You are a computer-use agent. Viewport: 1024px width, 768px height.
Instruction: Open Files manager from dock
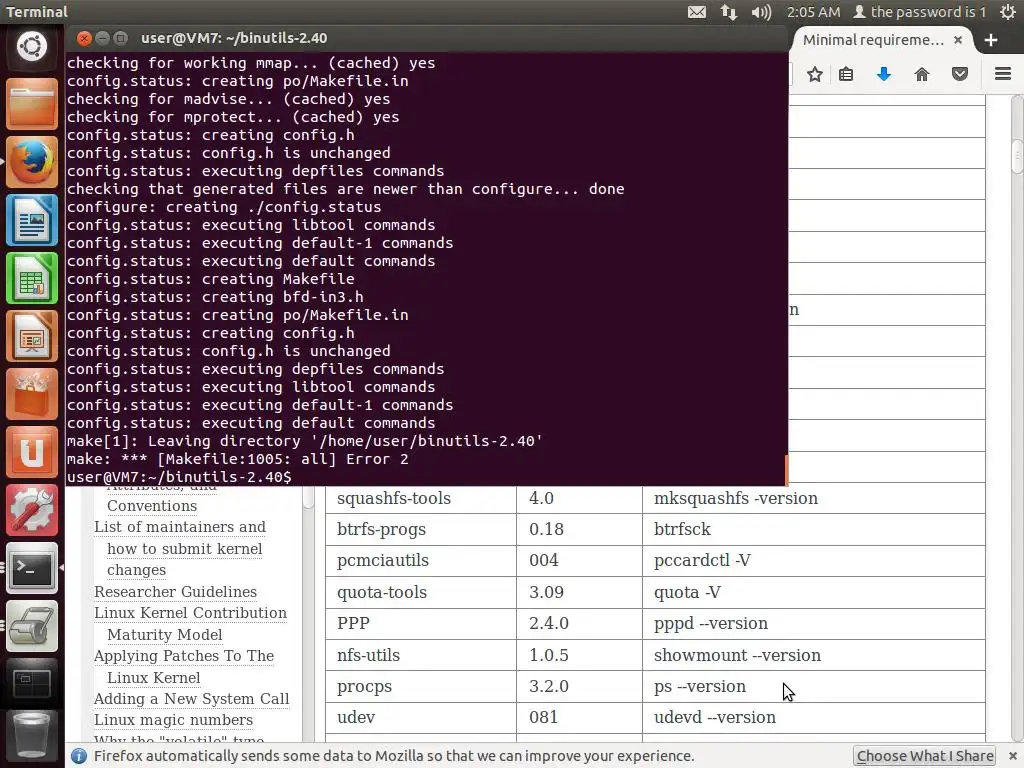[31, 104]
